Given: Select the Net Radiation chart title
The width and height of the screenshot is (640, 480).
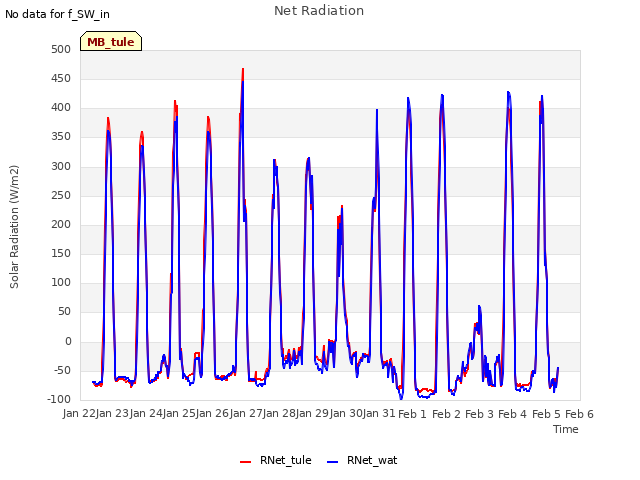Looking at the screenshot, I should (319, 11).
